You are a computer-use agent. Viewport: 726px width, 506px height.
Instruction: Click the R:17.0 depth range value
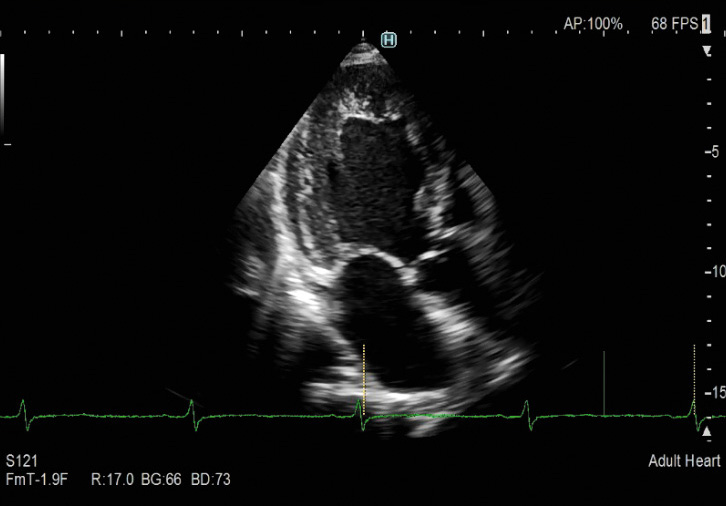(113, 480)
